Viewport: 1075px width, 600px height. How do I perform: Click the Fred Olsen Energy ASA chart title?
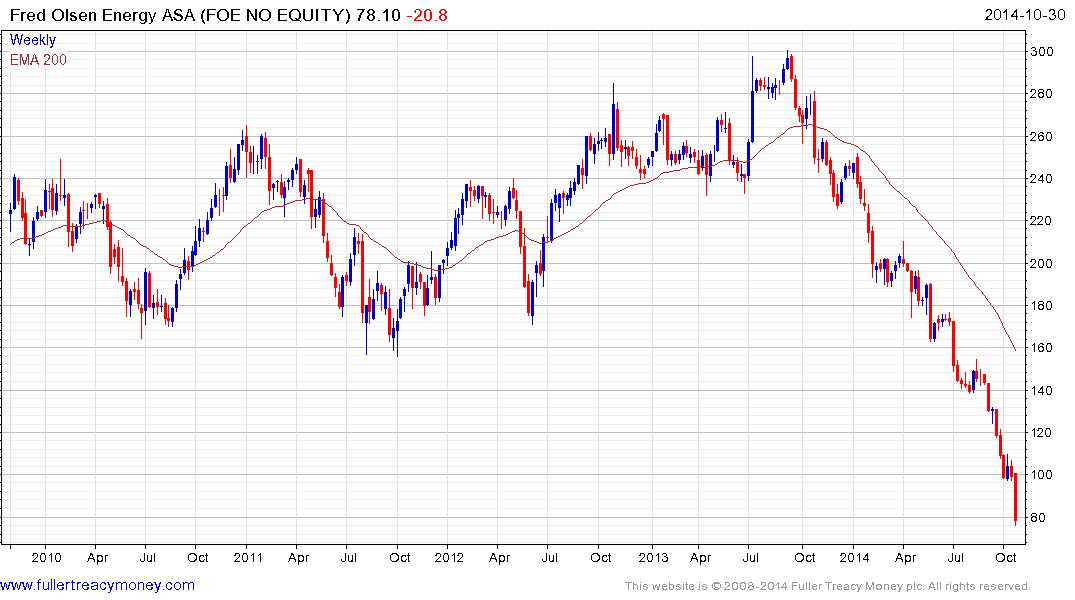pyautogui.click(x=180, y=14)
